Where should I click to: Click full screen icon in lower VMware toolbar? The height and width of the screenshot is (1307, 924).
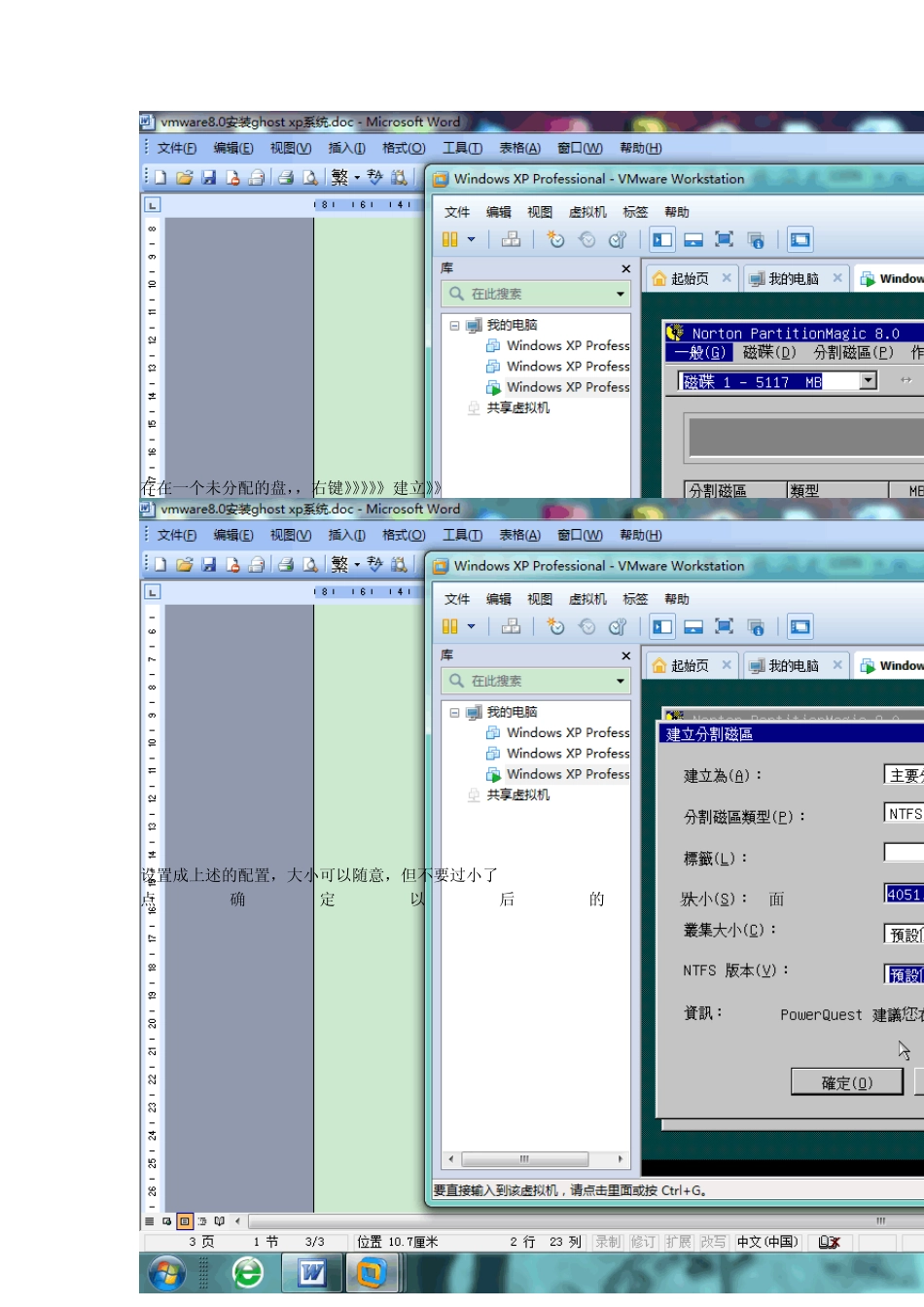(x=725, y=626)
